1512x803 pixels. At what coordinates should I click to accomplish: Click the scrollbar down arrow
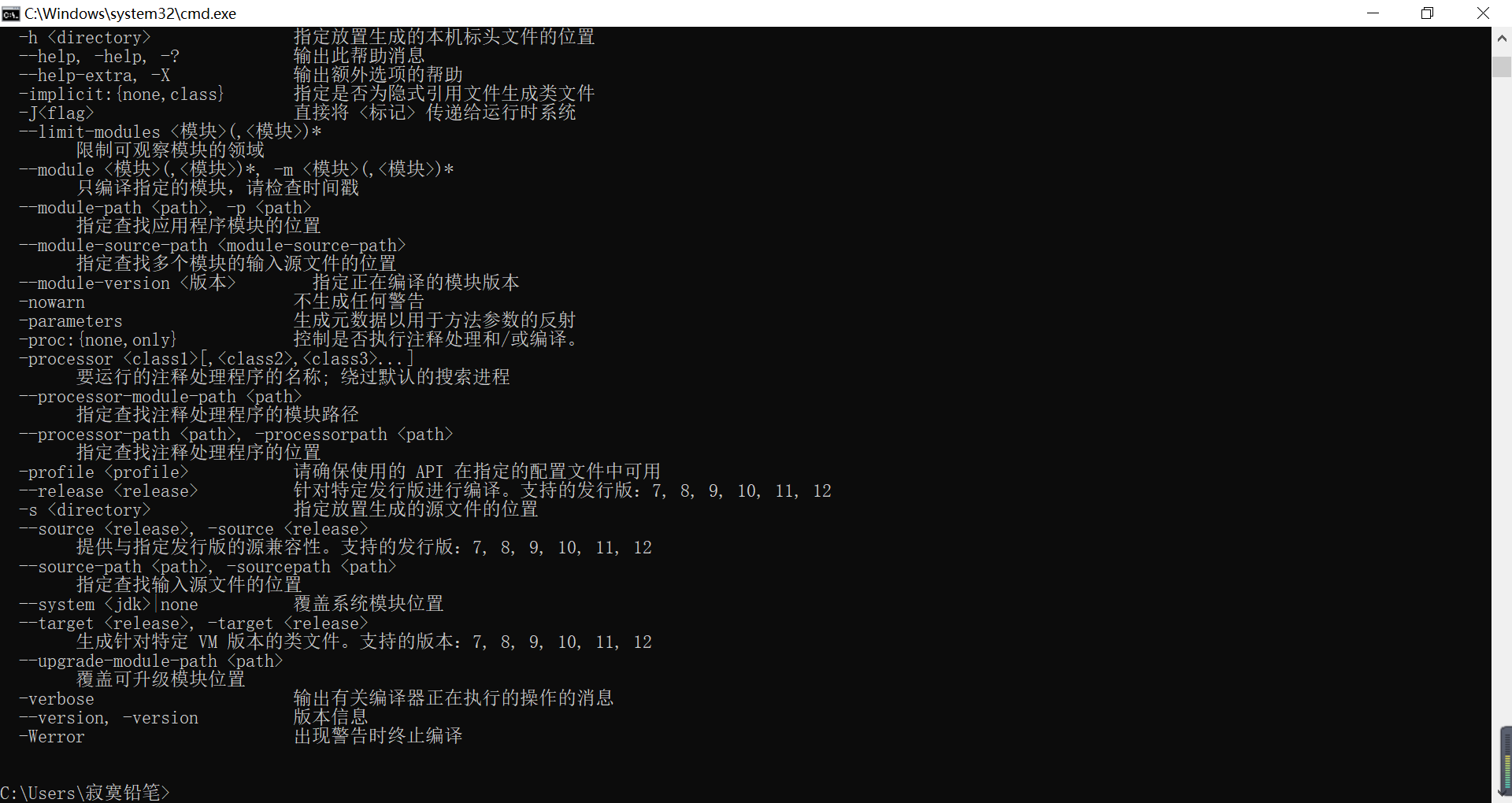1502,794
